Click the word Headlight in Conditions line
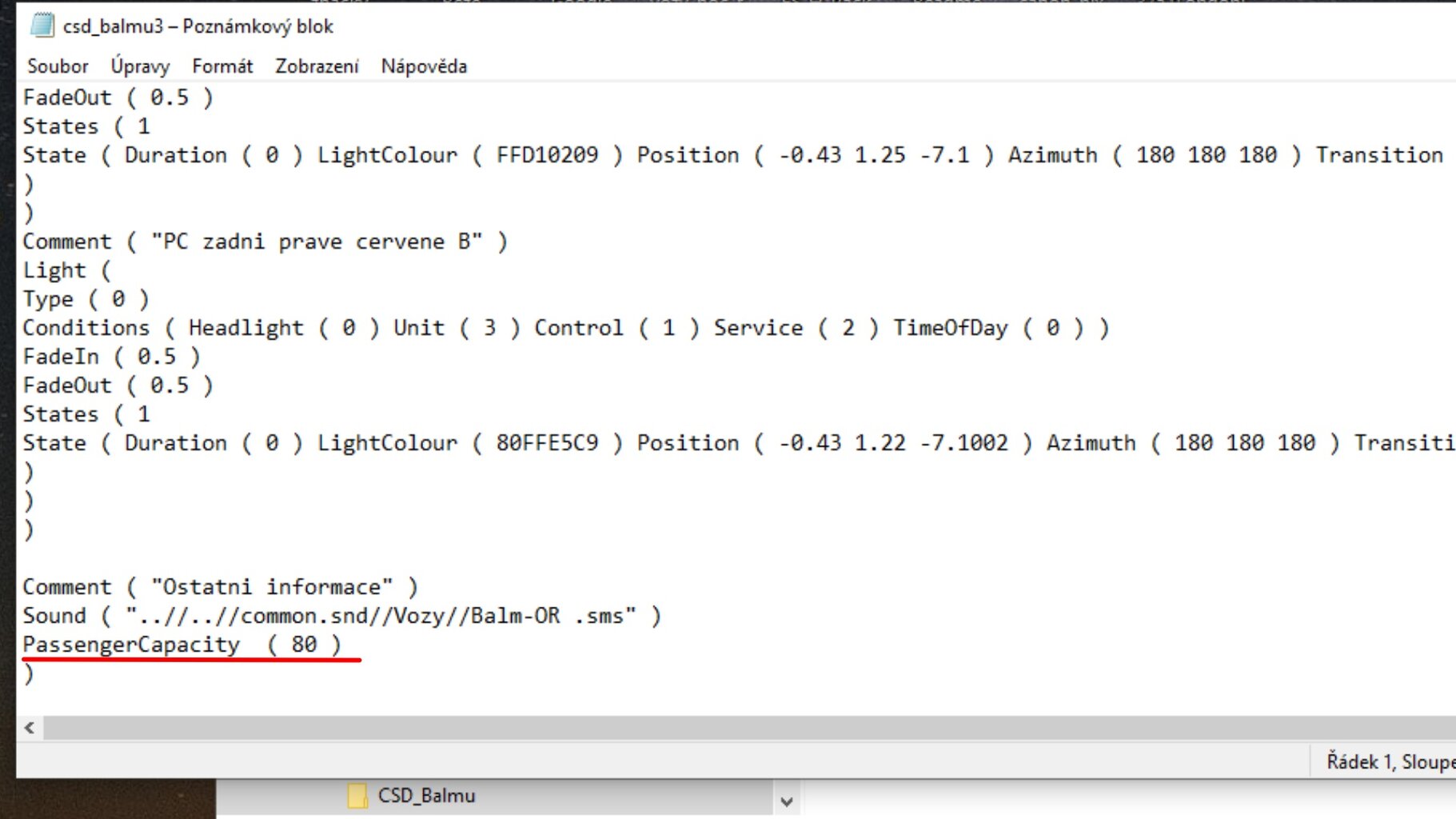This screenshot has width=1456, height=819. tap(245, 328)
